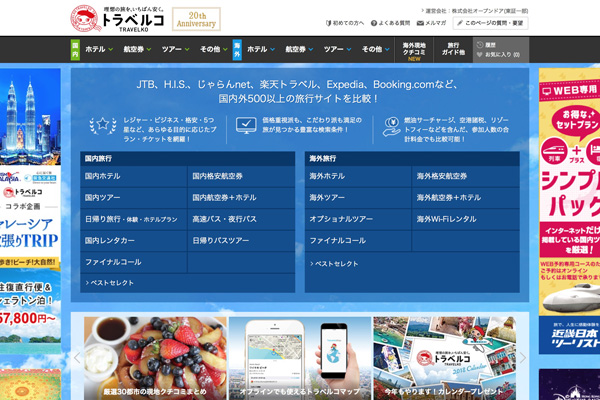Select the blue 海外 category badge
The image size is (600, 400).
[x=237, y=50]
